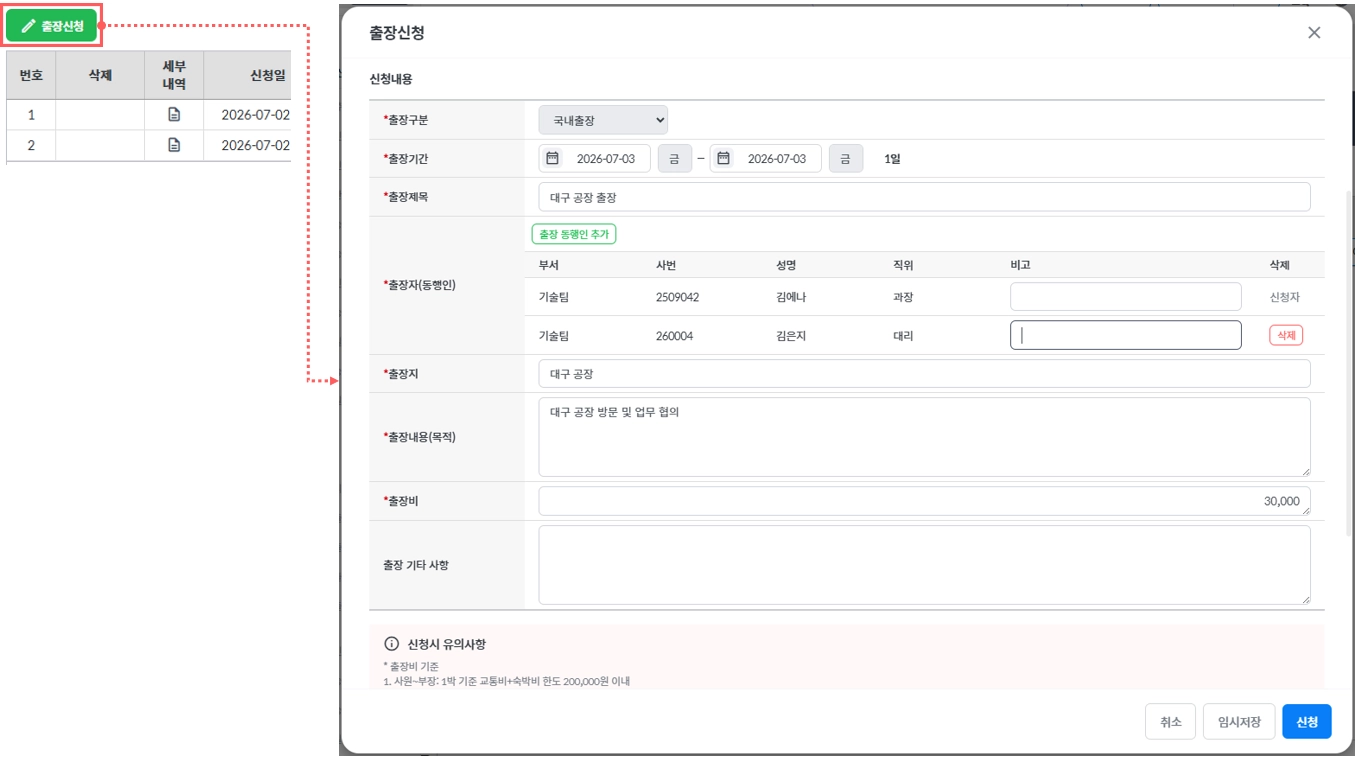
Task: Open calendar icon for trip end date
Action: point(724,158)
